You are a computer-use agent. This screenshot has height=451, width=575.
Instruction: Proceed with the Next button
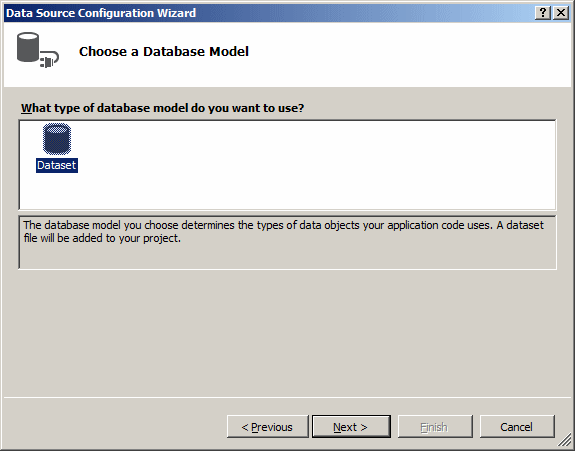pyautogui.click(x=351, y=426)
